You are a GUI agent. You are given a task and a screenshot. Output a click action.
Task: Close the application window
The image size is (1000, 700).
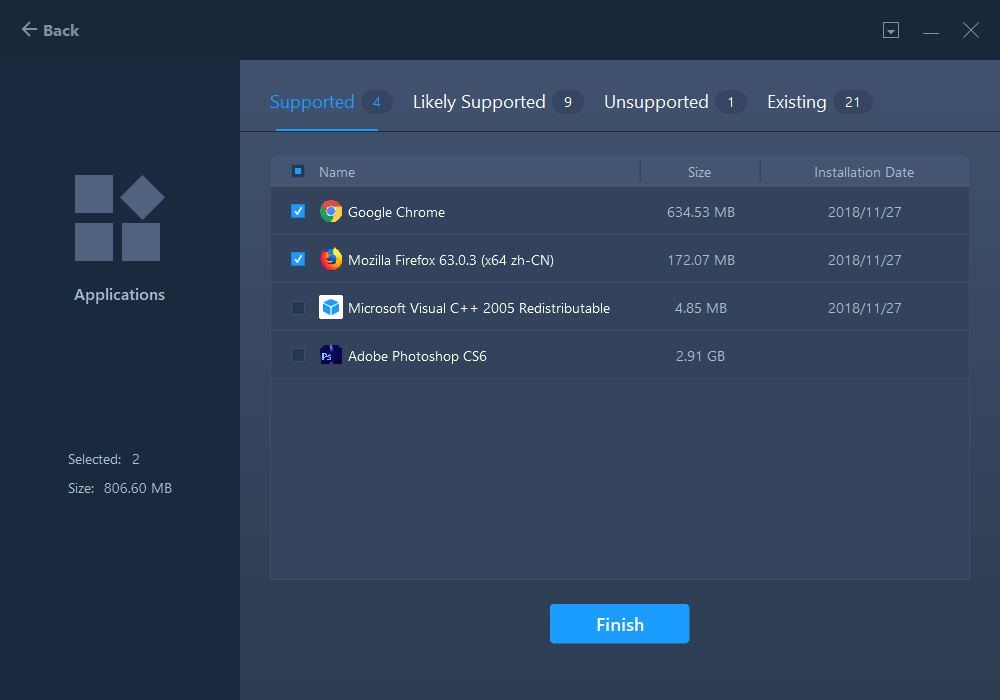click(971, 31)
